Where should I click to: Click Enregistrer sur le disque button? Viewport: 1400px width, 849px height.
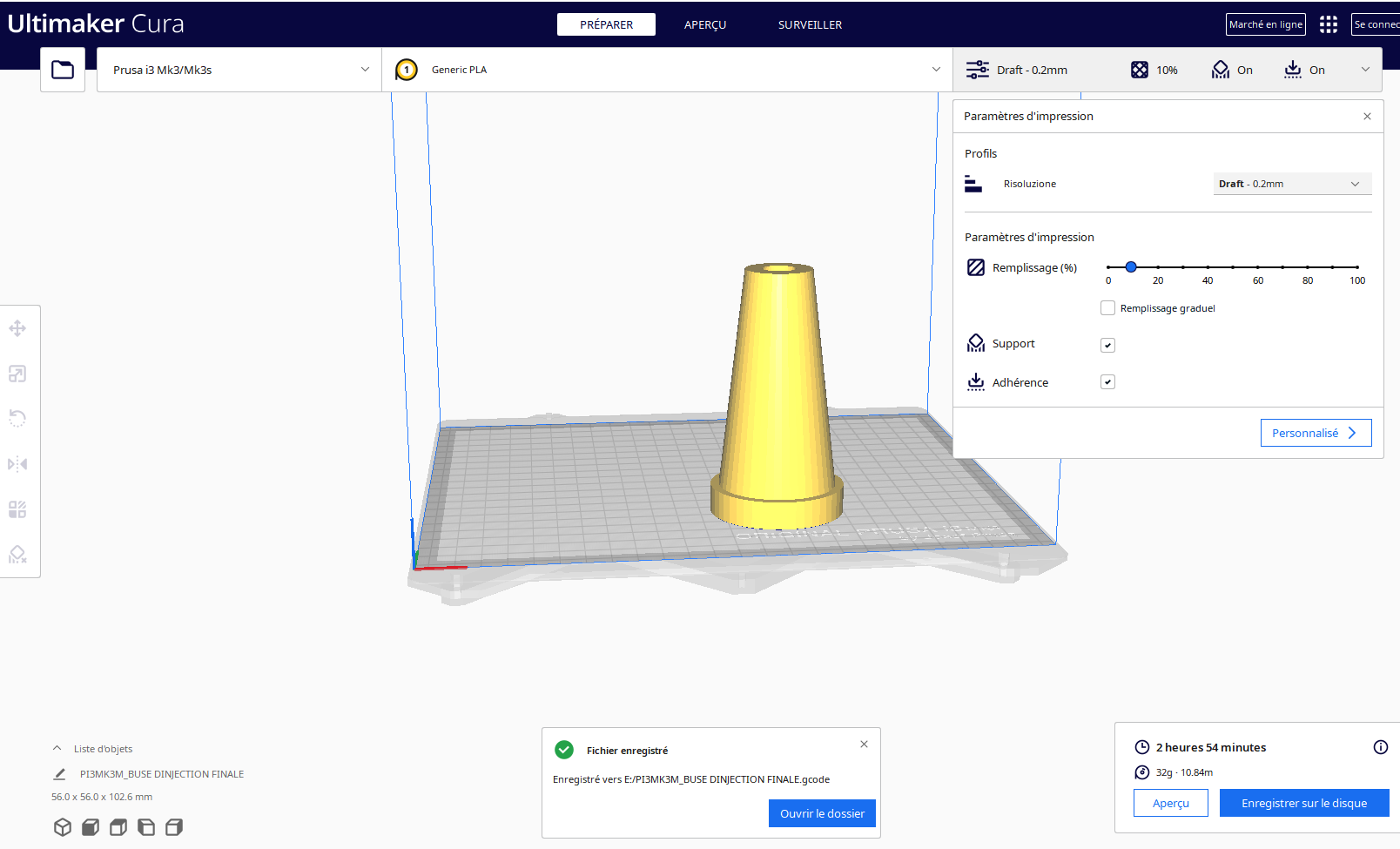click(1303, 803)
